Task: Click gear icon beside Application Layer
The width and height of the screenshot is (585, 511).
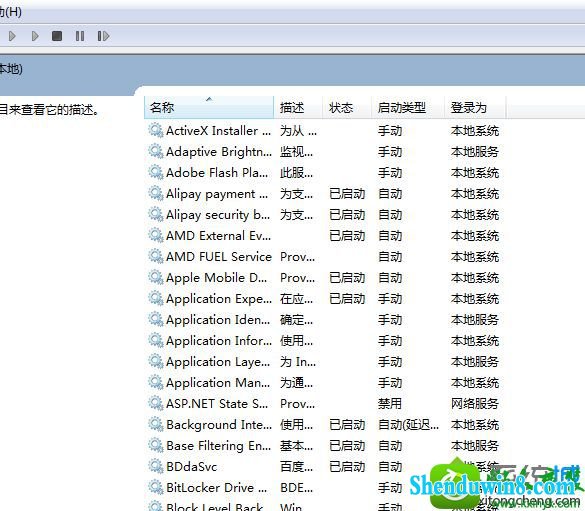Action: (x=156, y=361)
